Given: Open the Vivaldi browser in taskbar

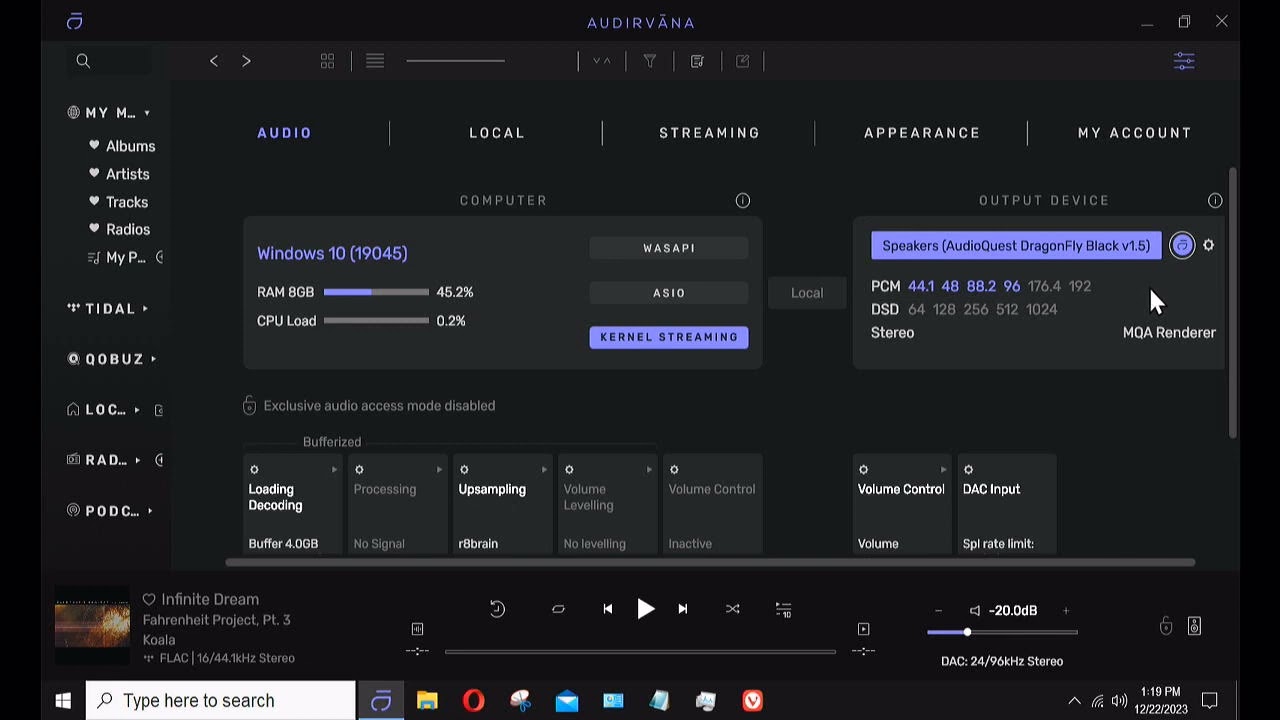Looking at the screenshot, I should 753,701.
